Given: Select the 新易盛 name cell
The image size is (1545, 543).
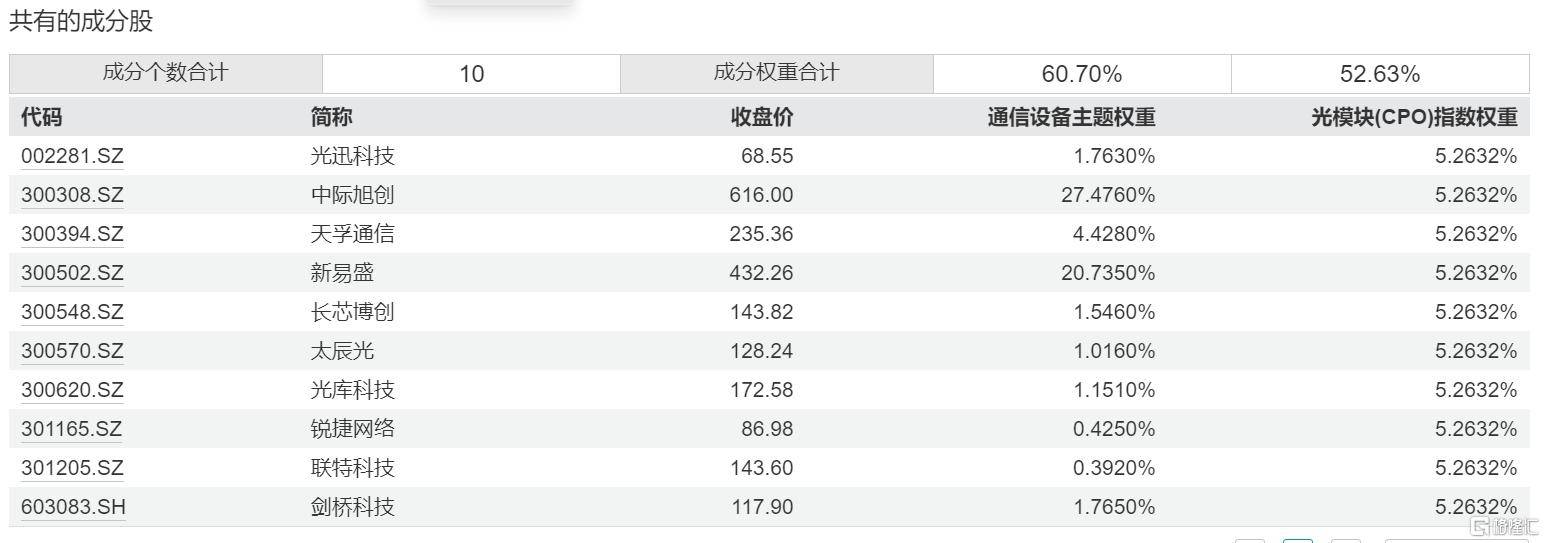Looking at the screenshot, I should (x=342, y=273).
